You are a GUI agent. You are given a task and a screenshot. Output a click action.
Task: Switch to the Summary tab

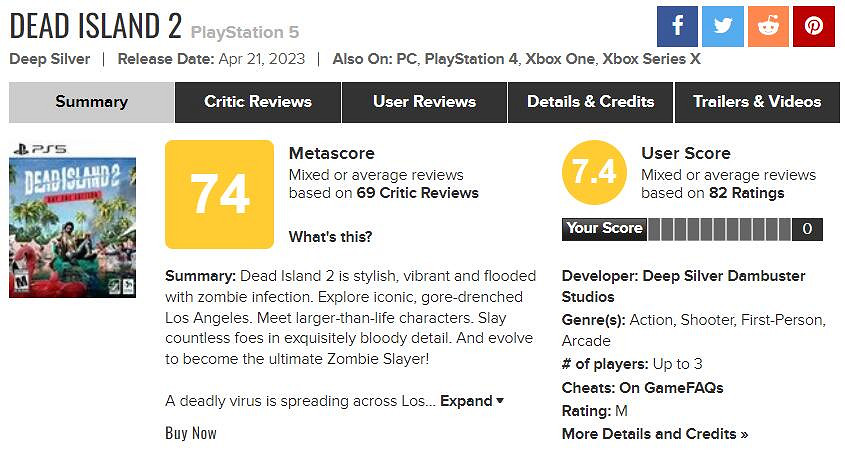pos(91,102)
